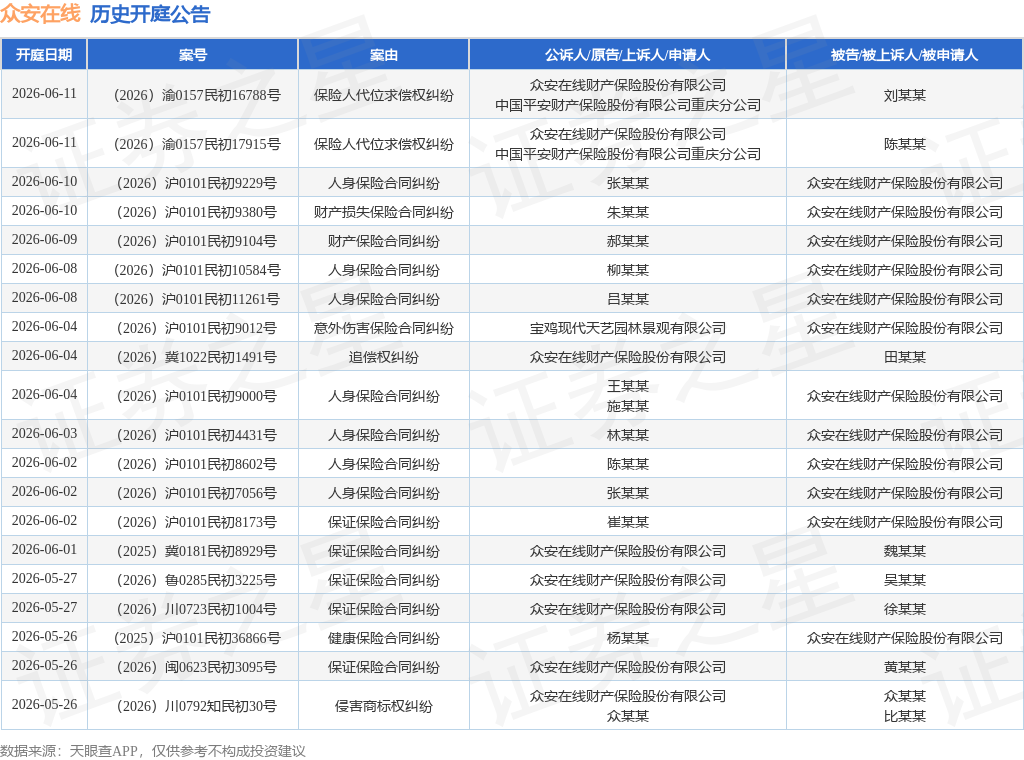
Task: Select case number 沪0101民初9000号
Action: click(197, 396)
